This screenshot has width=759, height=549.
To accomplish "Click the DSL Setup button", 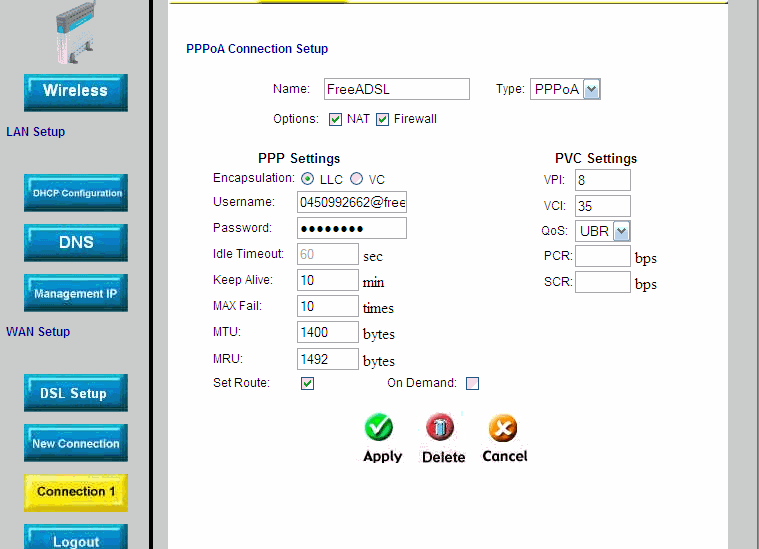I will [x=76, y=393].
